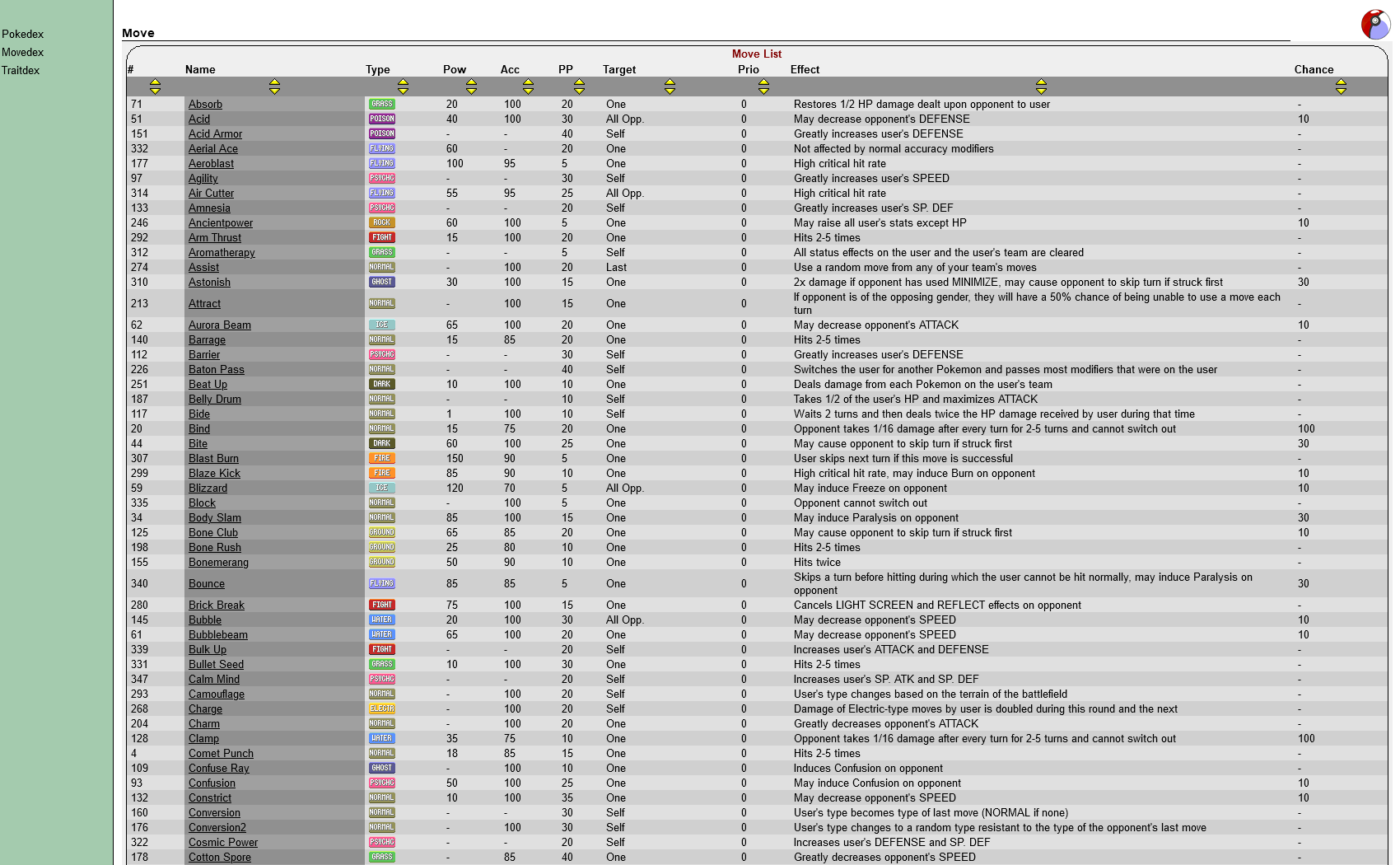Open the Bubblebeam move link
Viewport: 1400px width, 865px height.
pyautogui.click(x=218, y=634)
